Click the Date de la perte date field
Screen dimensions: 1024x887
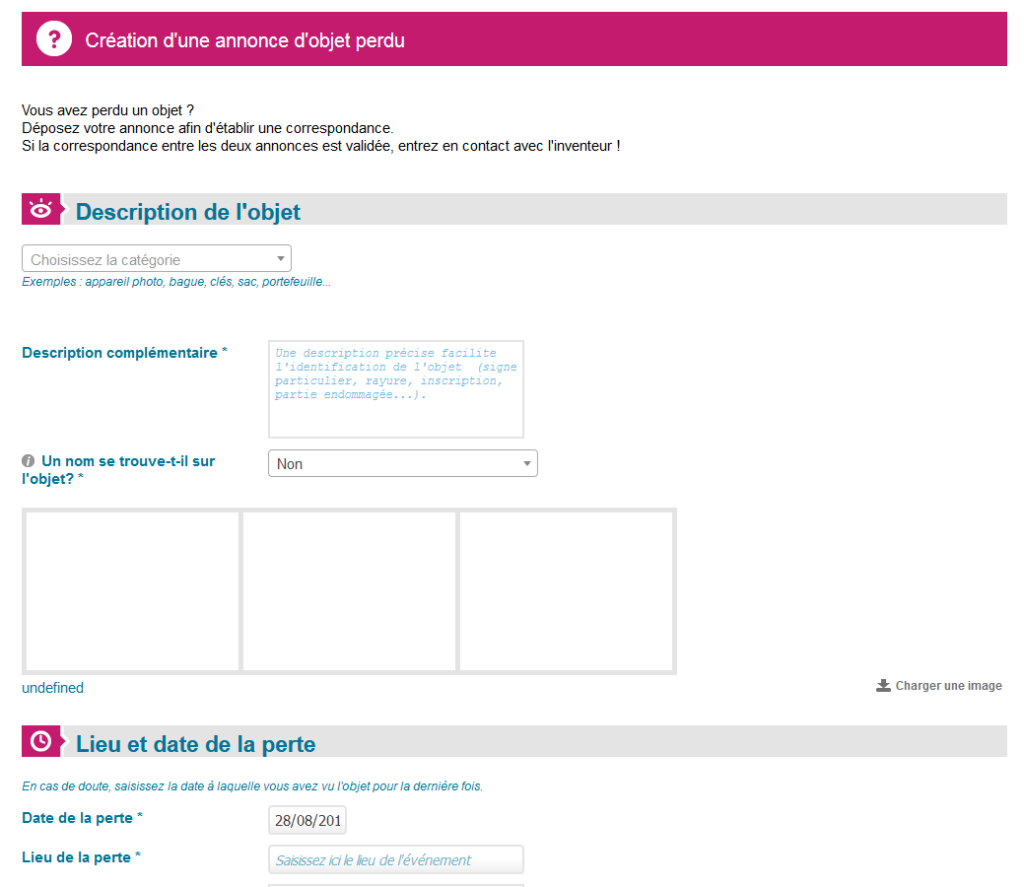point(308,821)
